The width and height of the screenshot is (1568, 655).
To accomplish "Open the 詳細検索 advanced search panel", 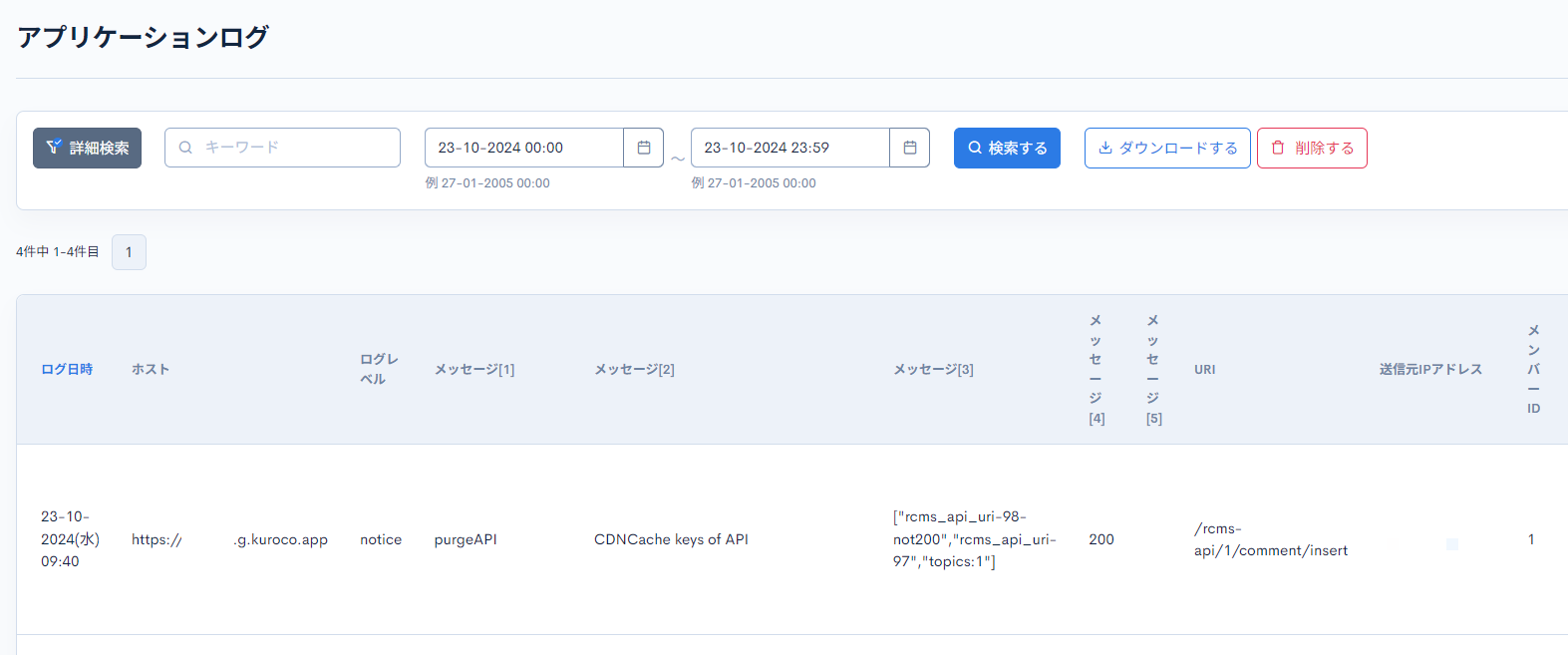I will pyautogui.click(x=87, y=148).
